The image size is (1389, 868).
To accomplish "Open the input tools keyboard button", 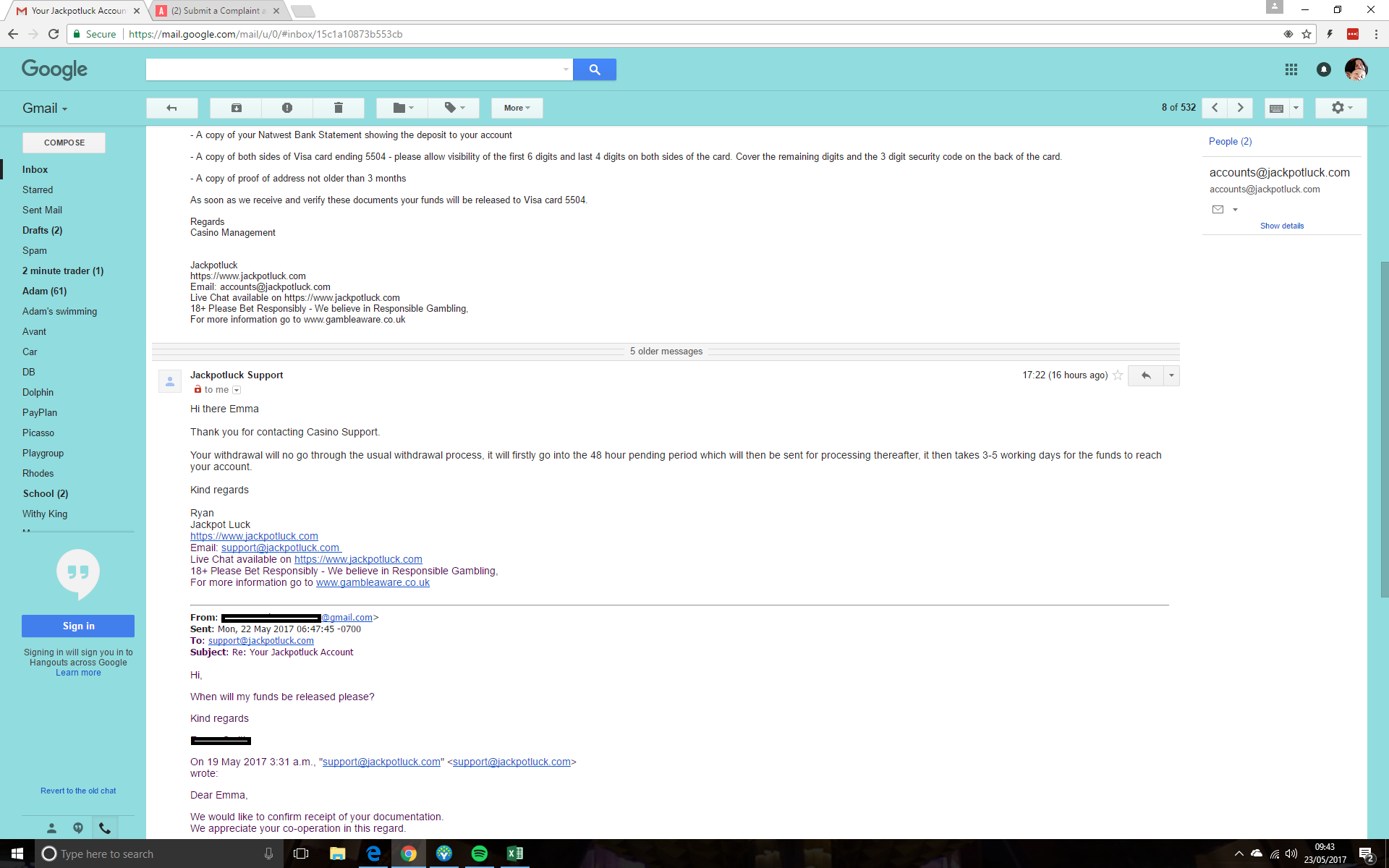I will point(1277,108).
